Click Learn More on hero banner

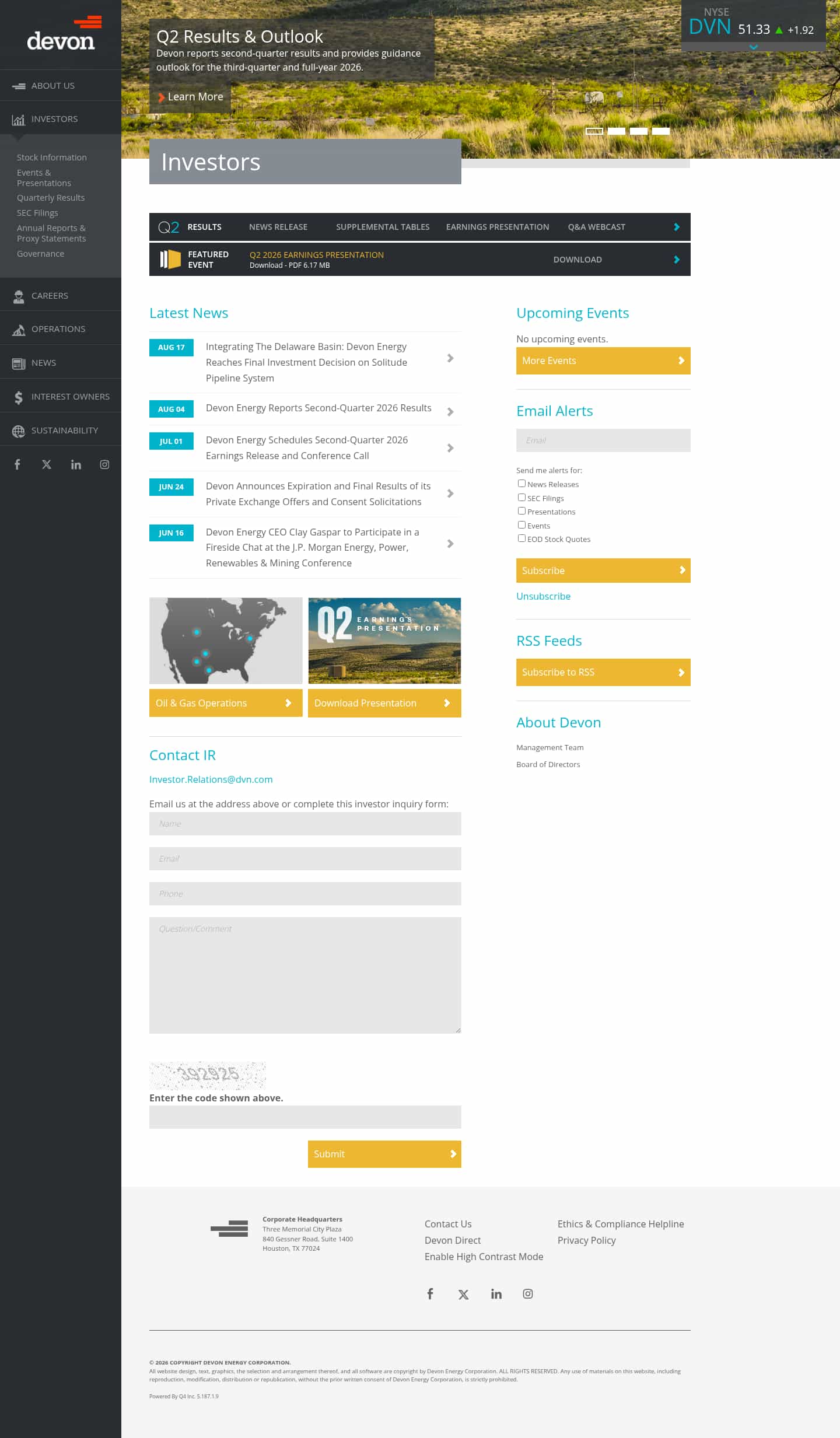pos(190,97)
